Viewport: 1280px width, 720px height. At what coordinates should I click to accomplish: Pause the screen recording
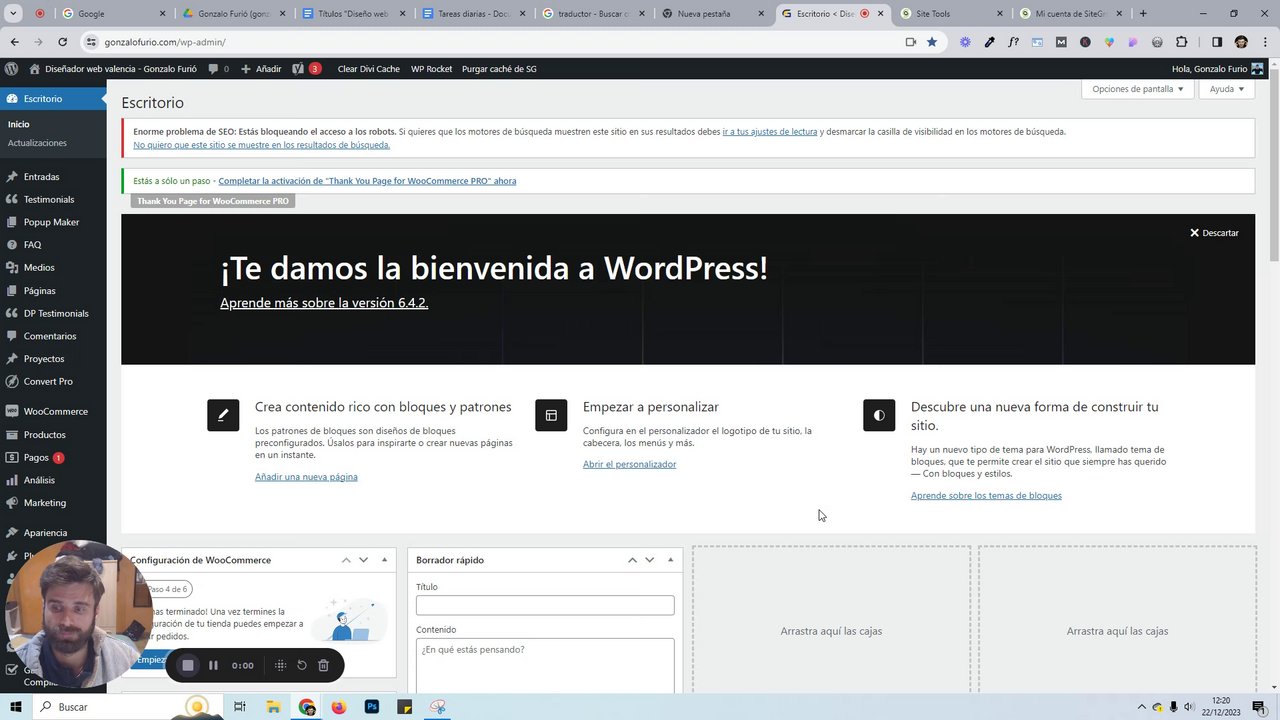pos(213,665)
